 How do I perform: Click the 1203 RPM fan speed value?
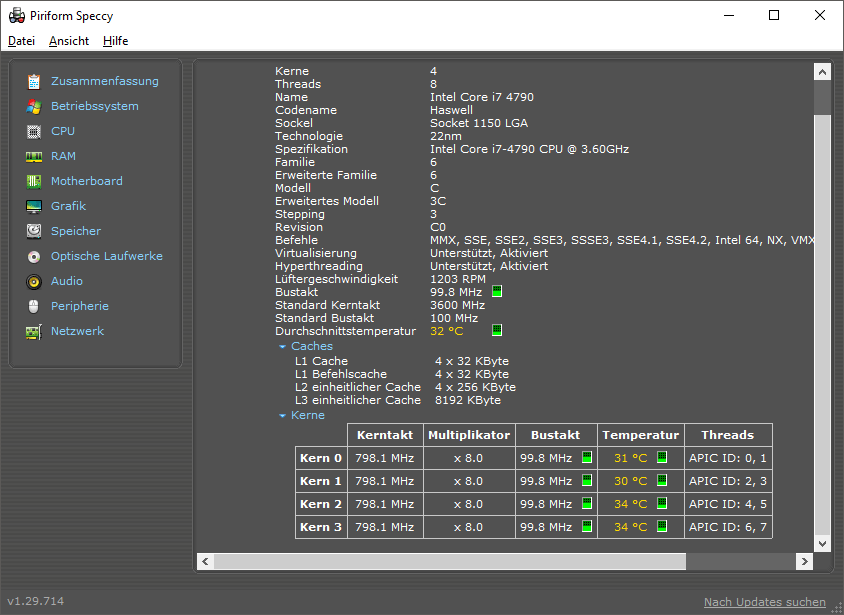pyautogui.click(x=458, y=279)
